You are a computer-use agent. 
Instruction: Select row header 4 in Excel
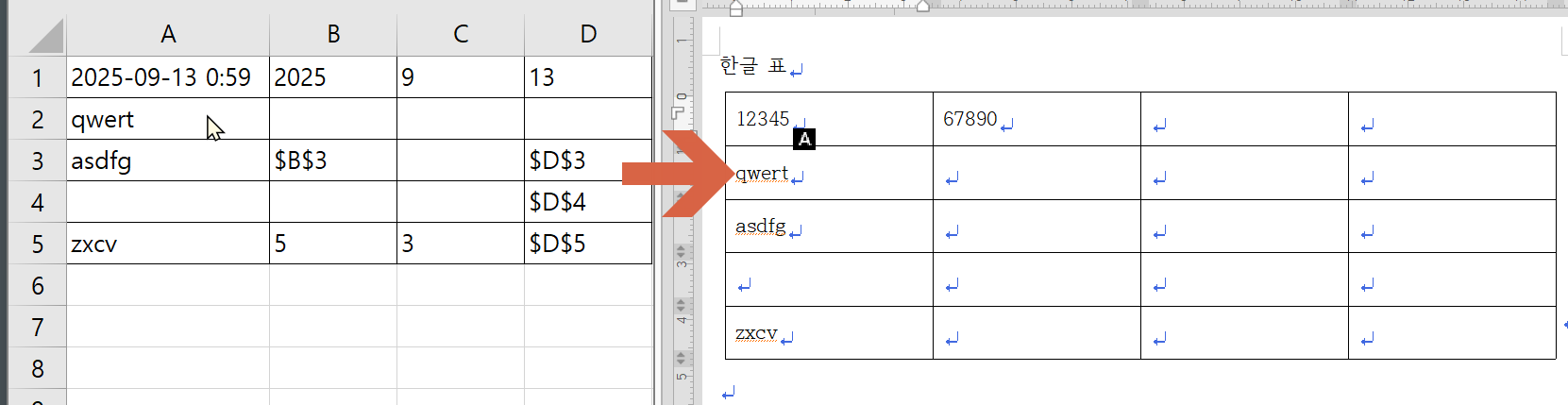tap(38, 202)
